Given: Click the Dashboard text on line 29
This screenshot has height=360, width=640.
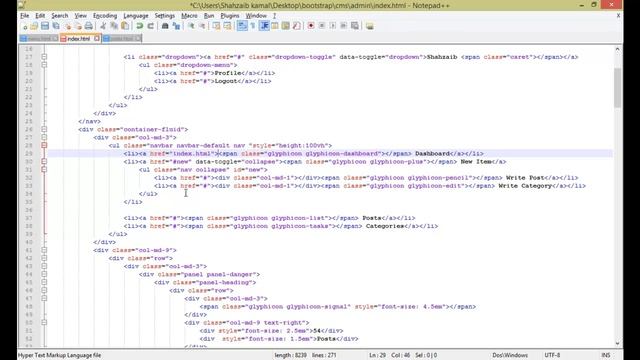Looking at the screenshot, I should click(x=432, y=153).
